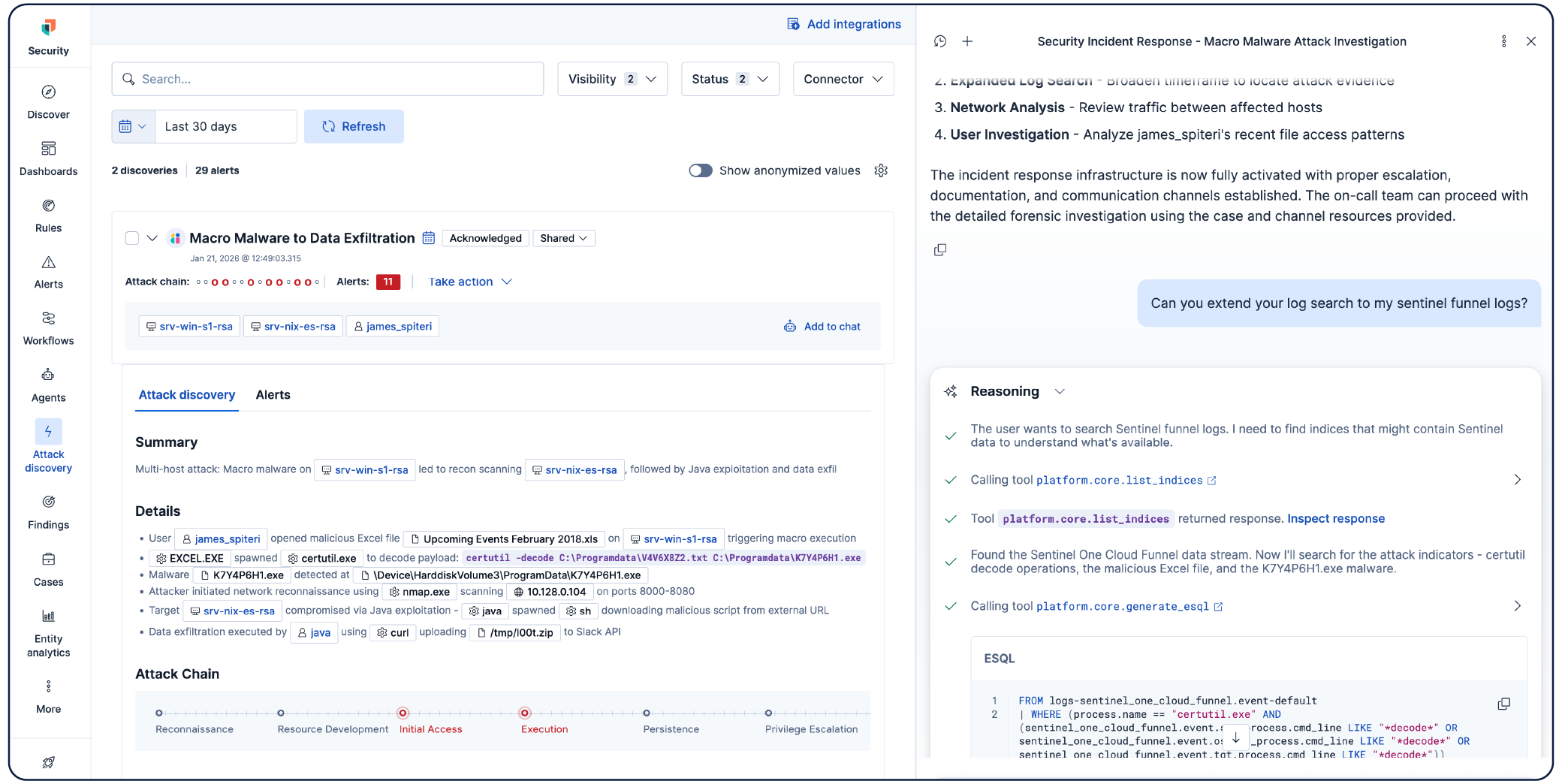Click the Refresh button
1562x784 pixels.
(354, 126)
